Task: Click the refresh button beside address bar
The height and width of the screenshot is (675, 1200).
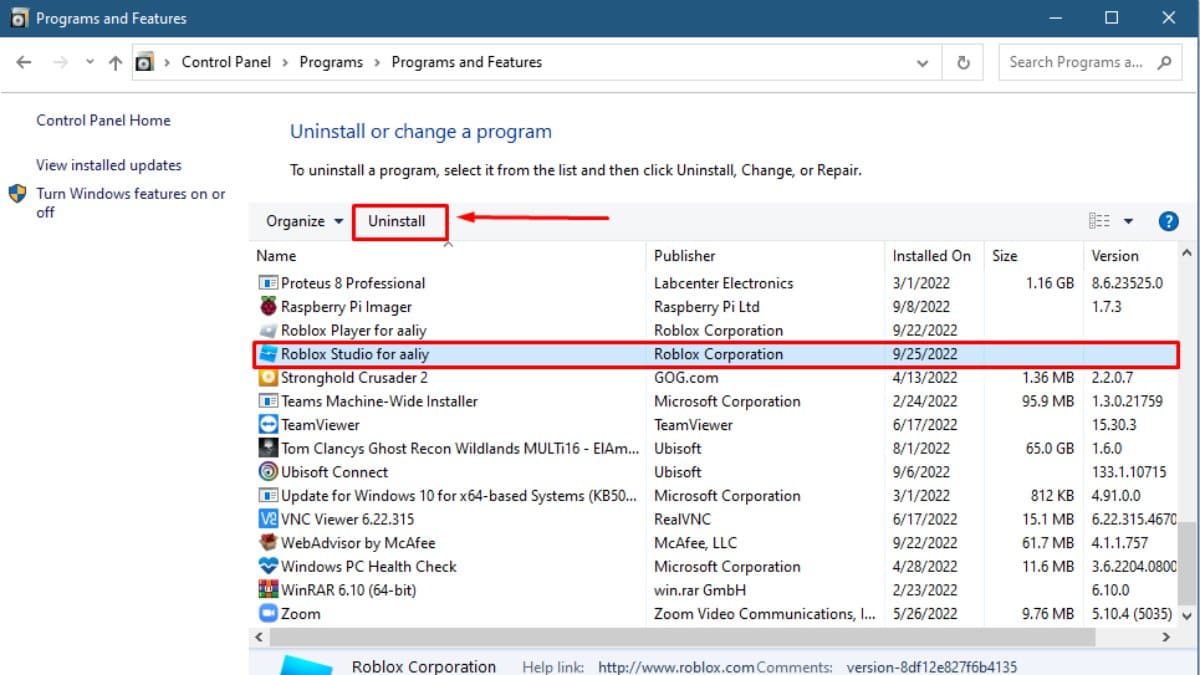Action: tap(963, 62)
